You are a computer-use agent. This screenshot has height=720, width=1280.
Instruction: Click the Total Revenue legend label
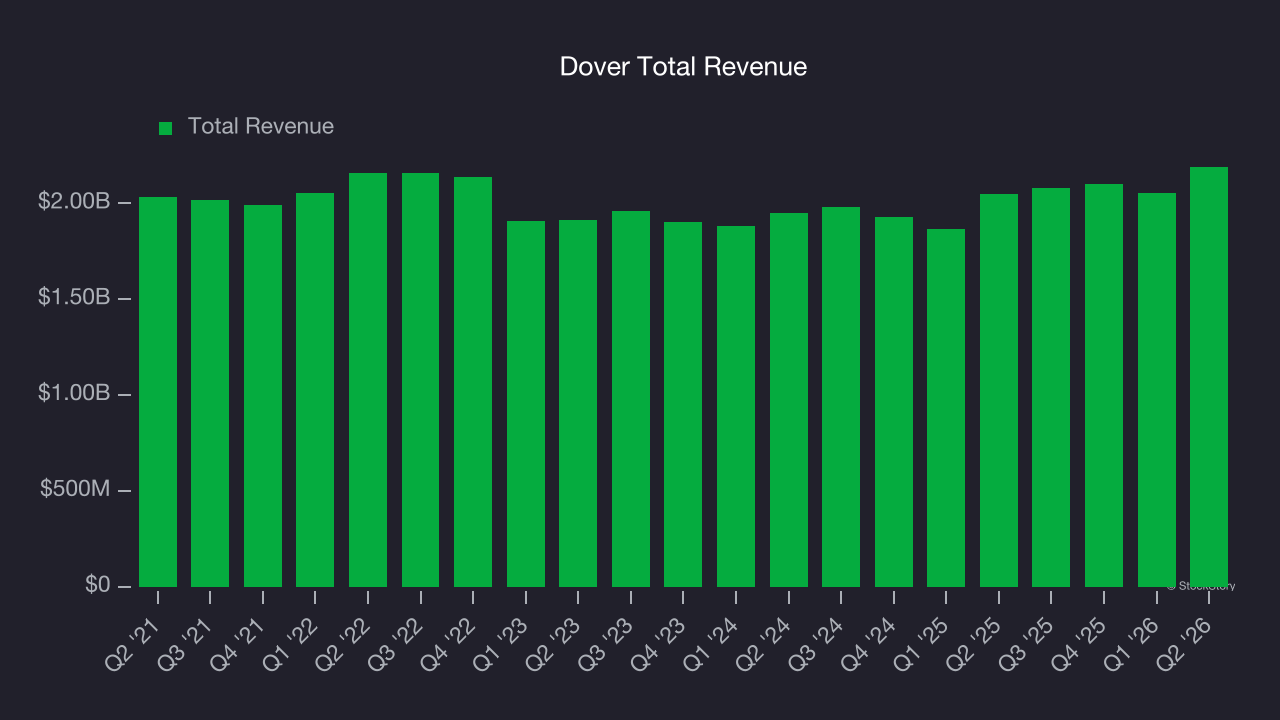tap(261, 127)
